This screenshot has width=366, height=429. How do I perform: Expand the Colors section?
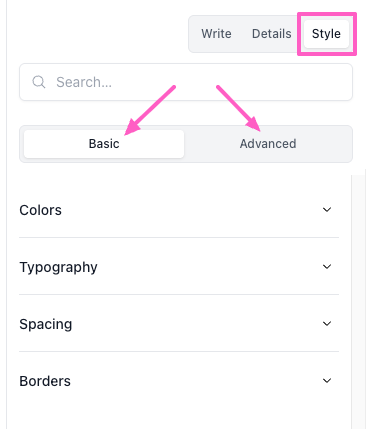click(179, 210)
